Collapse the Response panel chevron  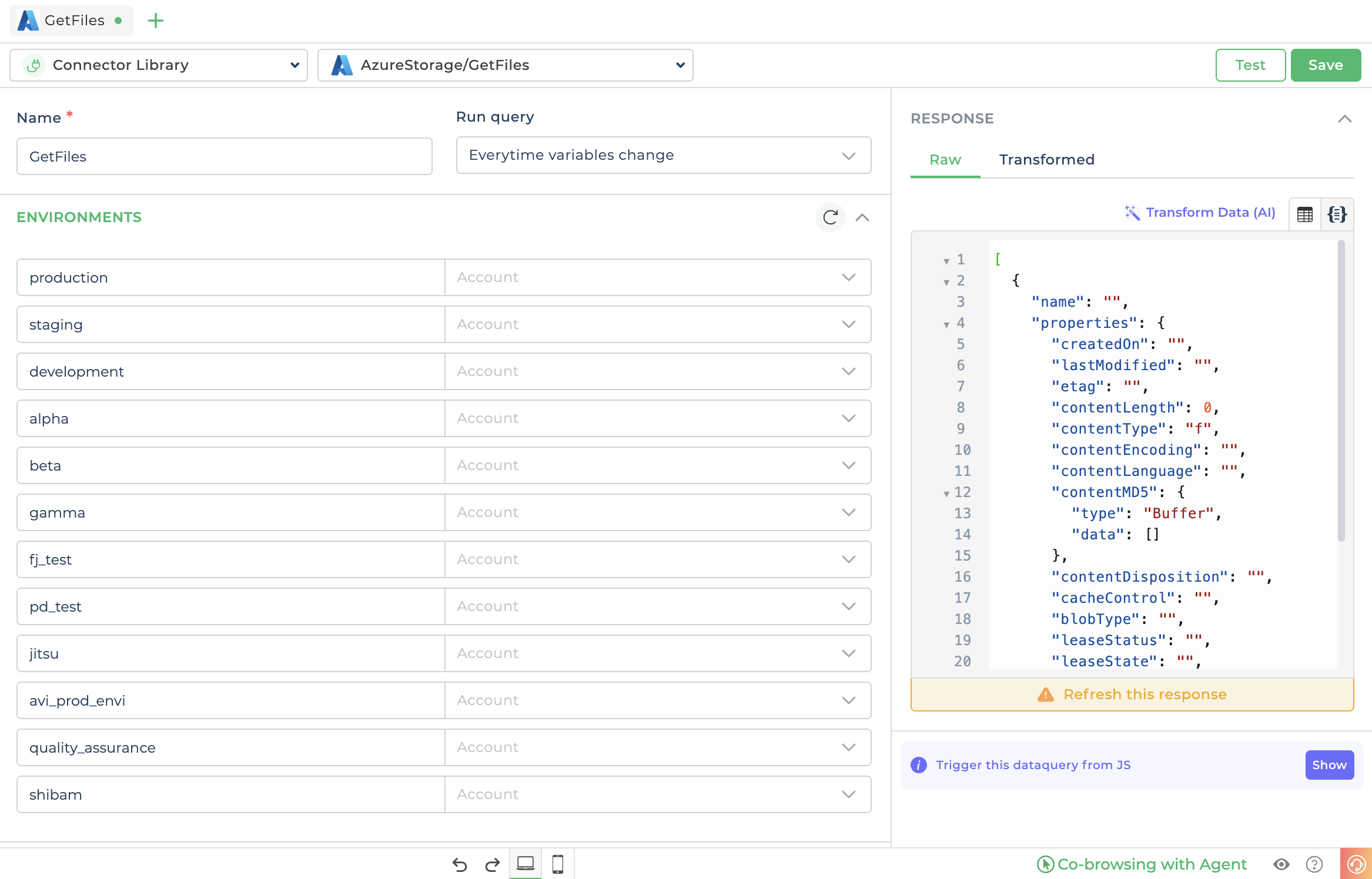[x=1345, y=119]
